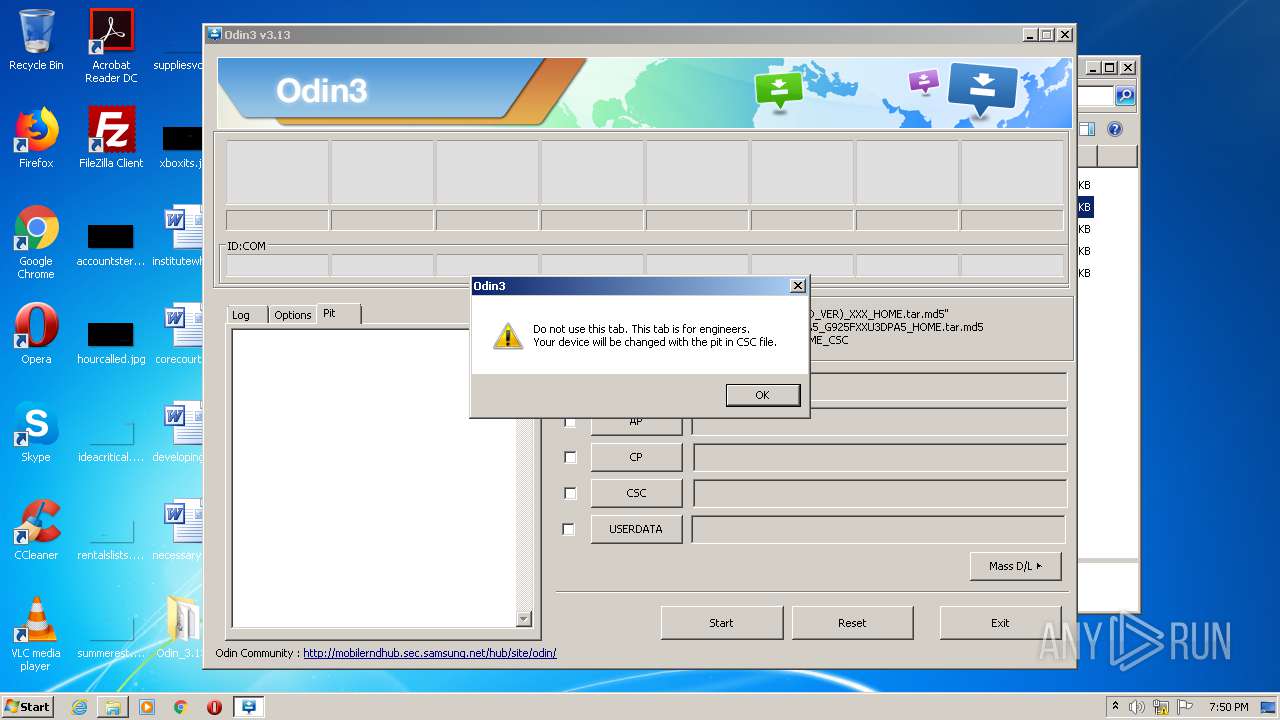Click the Odin3 title bar app icon

coord(214,34)
